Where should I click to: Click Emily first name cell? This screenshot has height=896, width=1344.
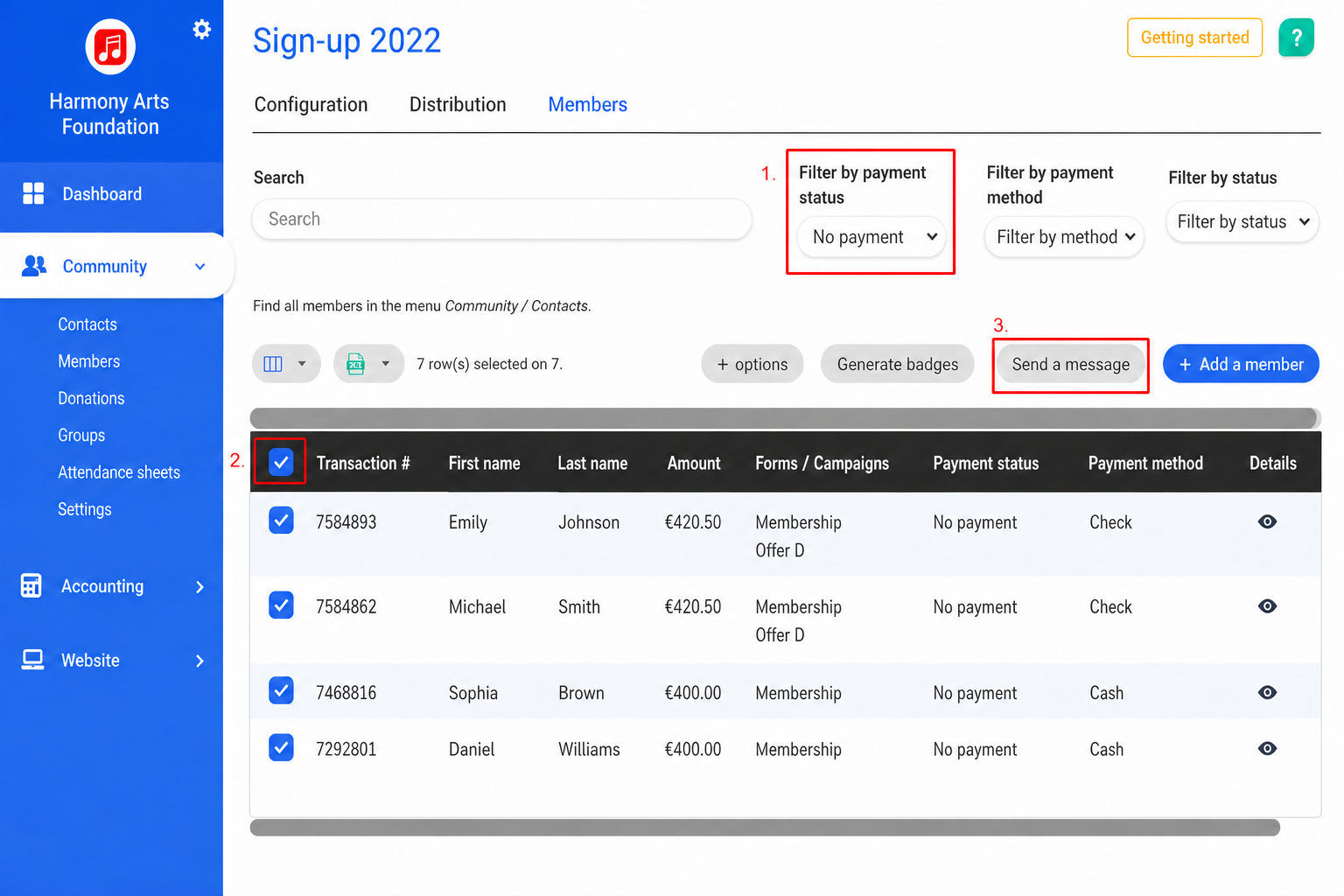tap(468, 522)
